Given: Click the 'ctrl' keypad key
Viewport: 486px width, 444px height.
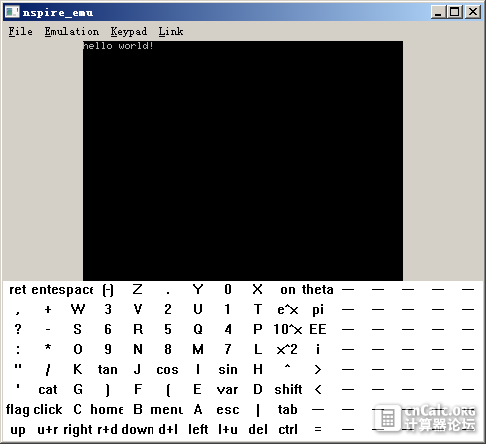Looking at the screenshot, I should (x=288, y=429).
